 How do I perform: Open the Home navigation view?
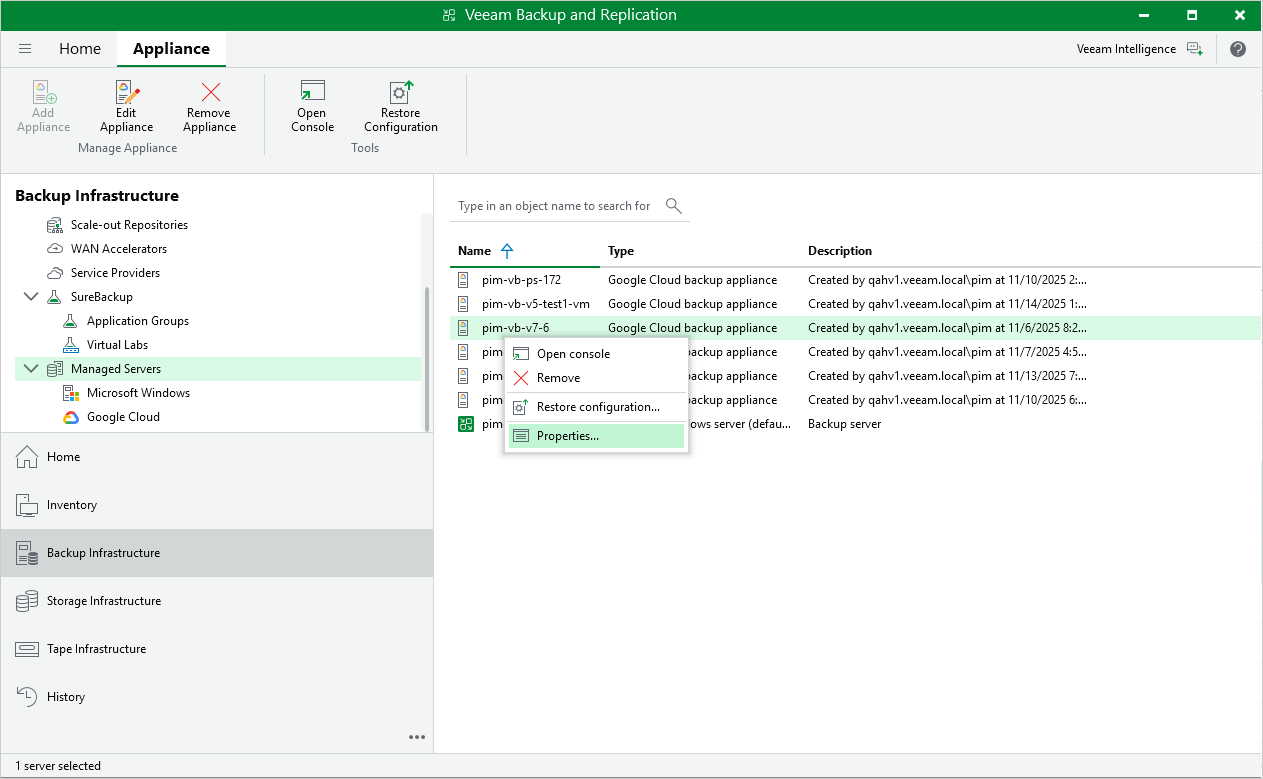point(217,457)
